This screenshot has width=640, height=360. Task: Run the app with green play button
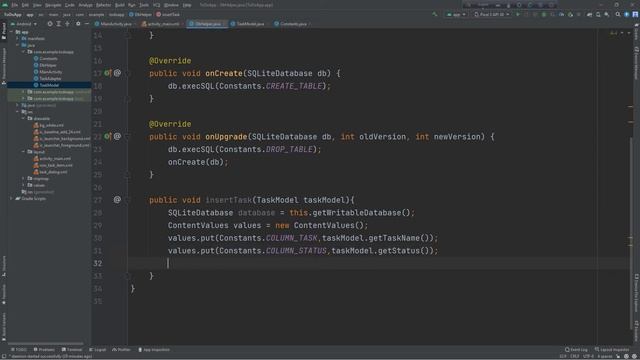518,14
